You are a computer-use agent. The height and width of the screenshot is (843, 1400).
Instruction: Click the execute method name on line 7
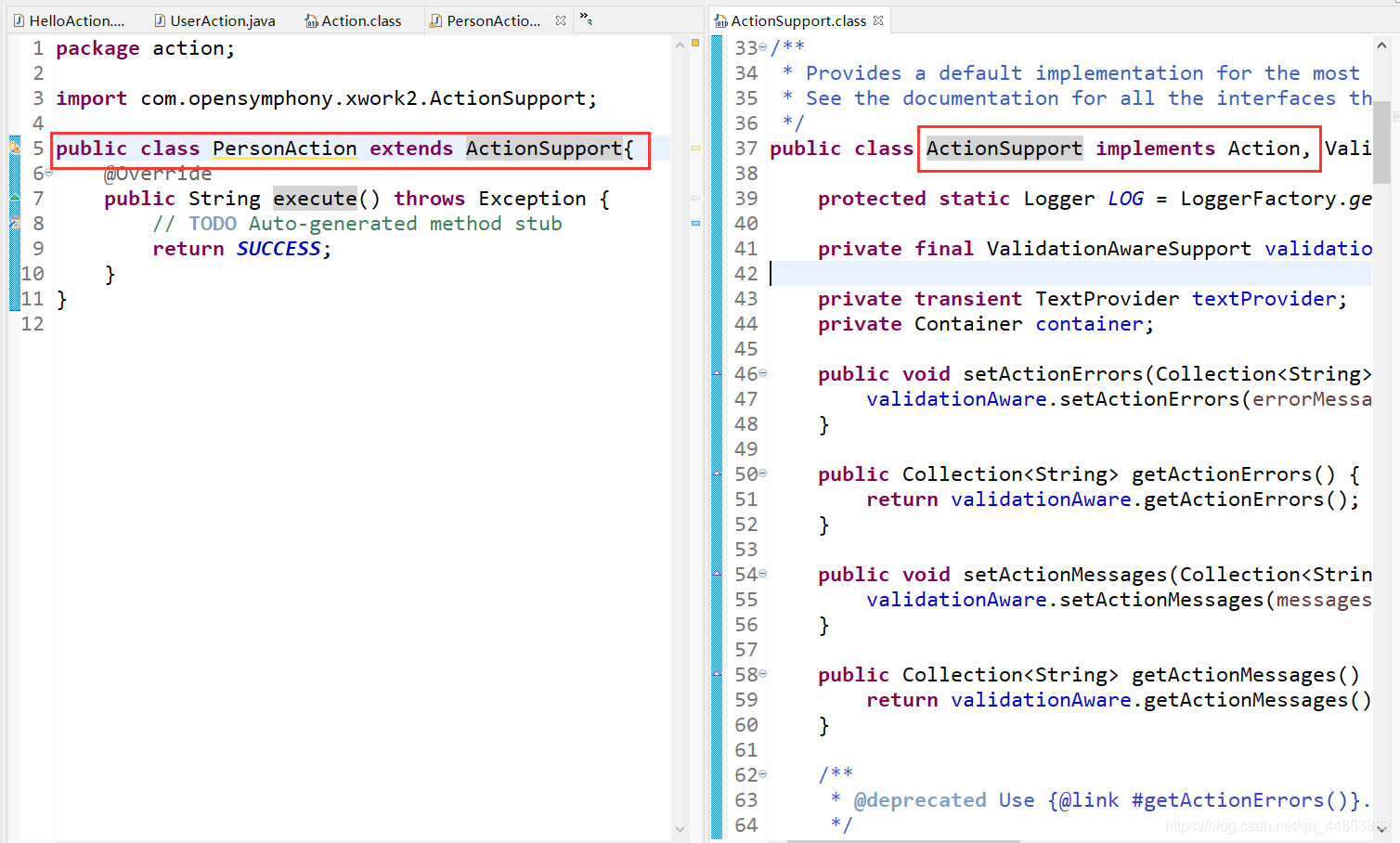coord(315,199)
